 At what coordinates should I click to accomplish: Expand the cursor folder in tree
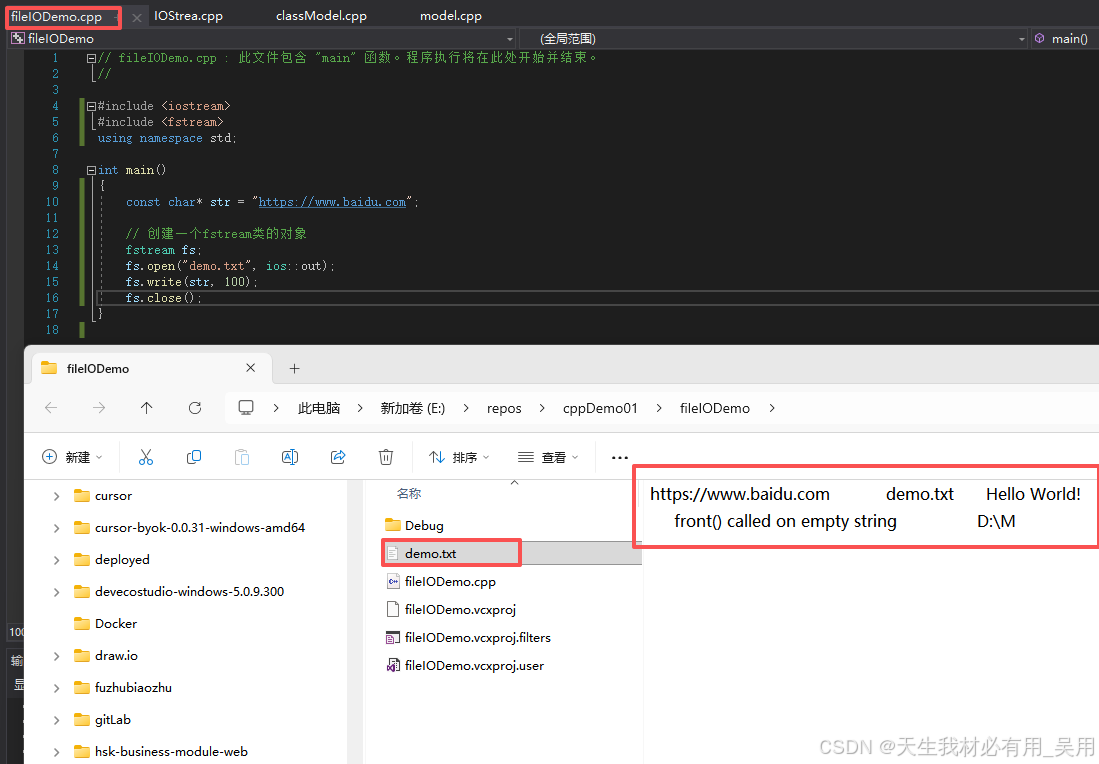point(56,496)
